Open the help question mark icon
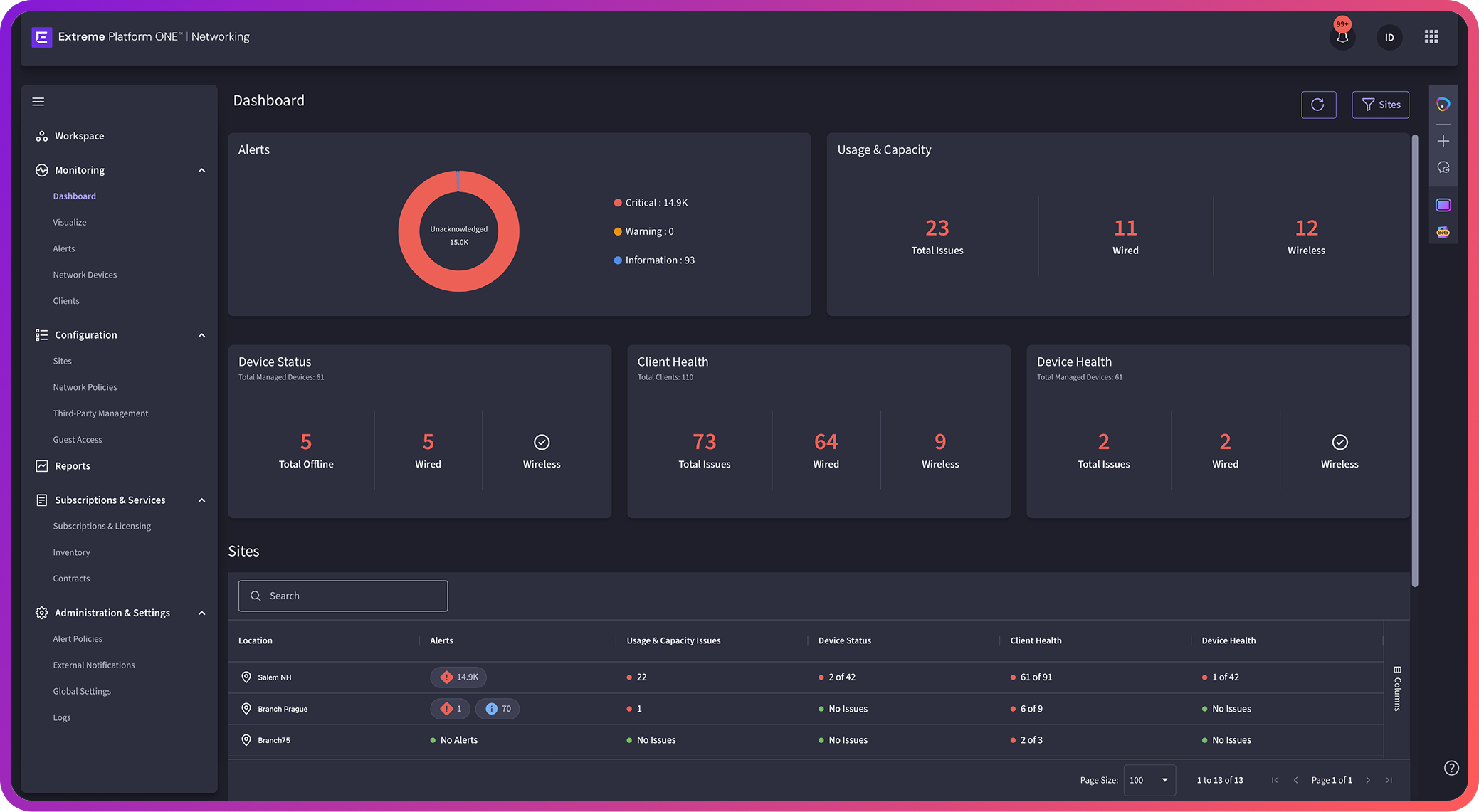Screen dimensions: 1479x812 [x=1451, y=768]
